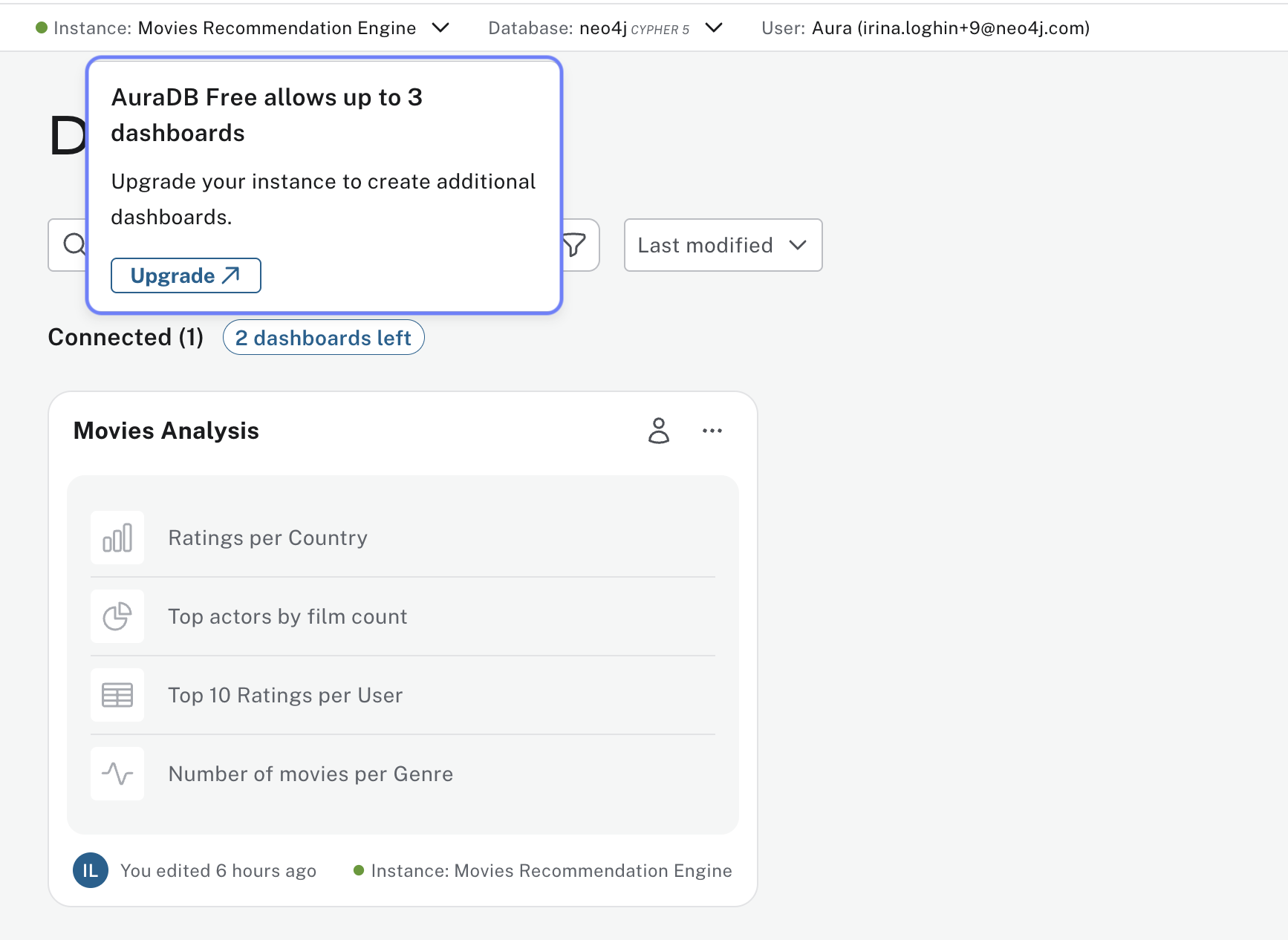Click the IL user avatar
The height and width of the screenshot is (940, 1288).
point(91,870)
